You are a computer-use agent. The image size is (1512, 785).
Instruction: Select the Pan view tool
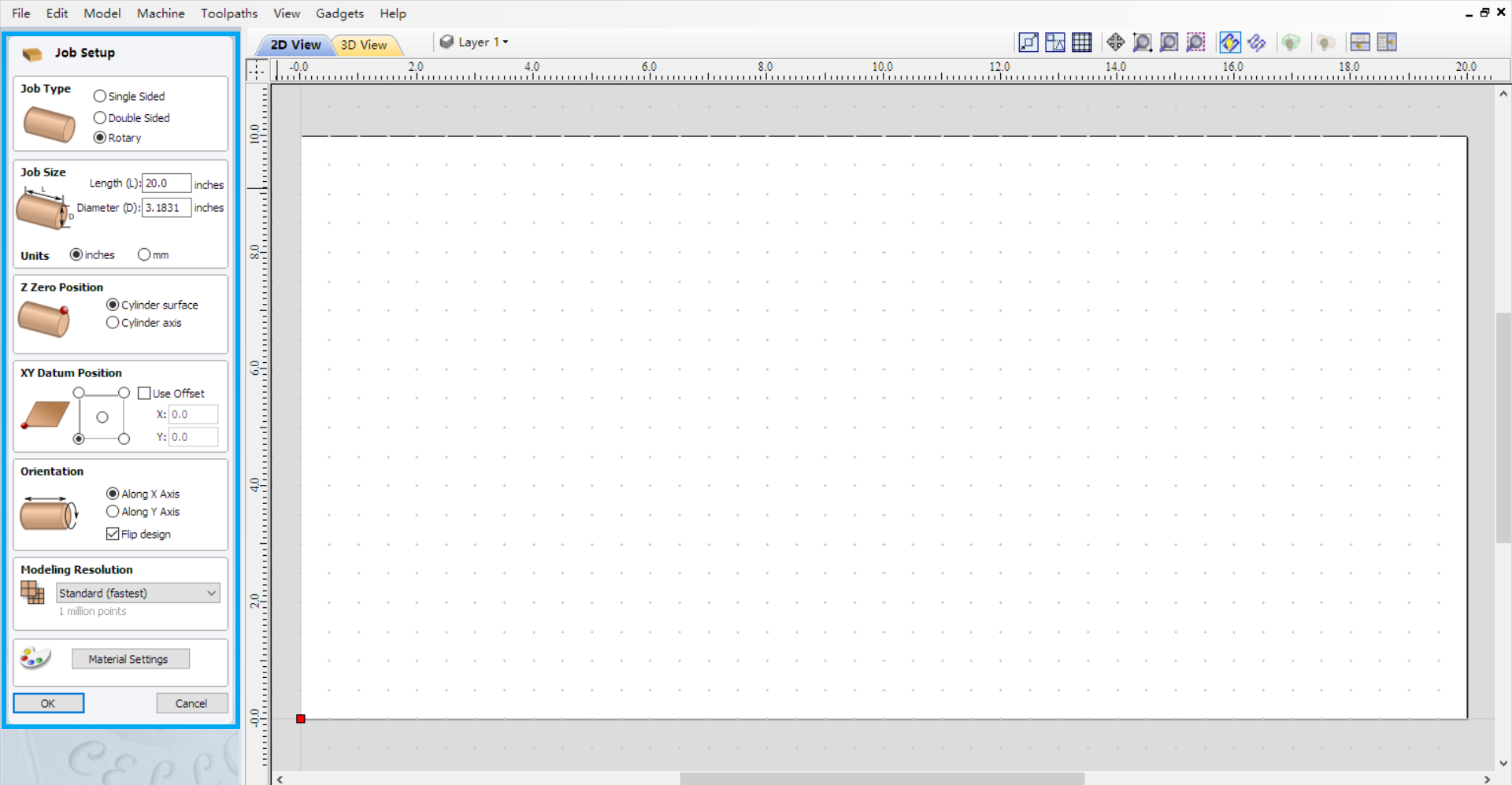[1115, 43]
